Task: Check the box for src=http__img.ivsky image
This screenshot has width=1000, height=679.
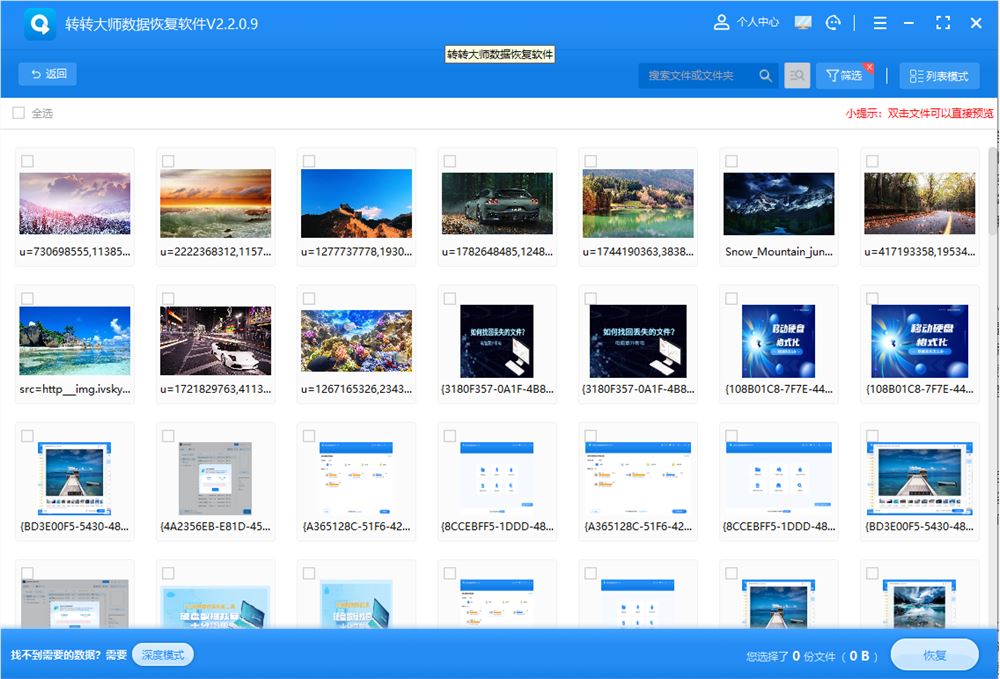Action: pos(27,298)
